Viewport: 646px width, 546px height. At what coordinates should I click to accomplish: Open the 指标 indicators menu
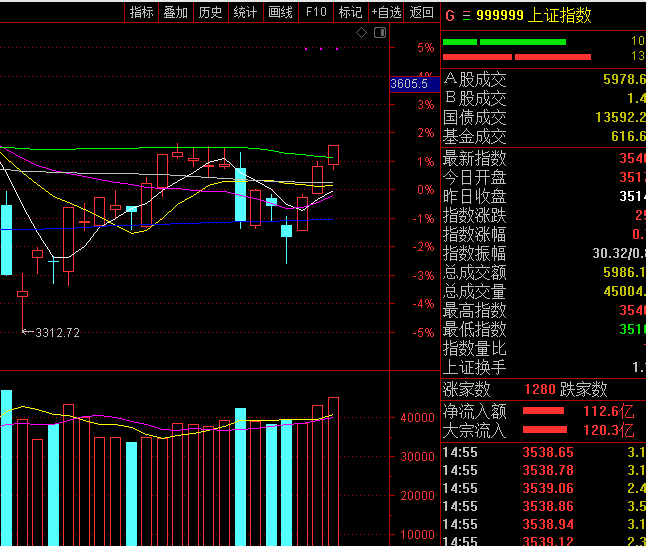[x=141, y=12]
